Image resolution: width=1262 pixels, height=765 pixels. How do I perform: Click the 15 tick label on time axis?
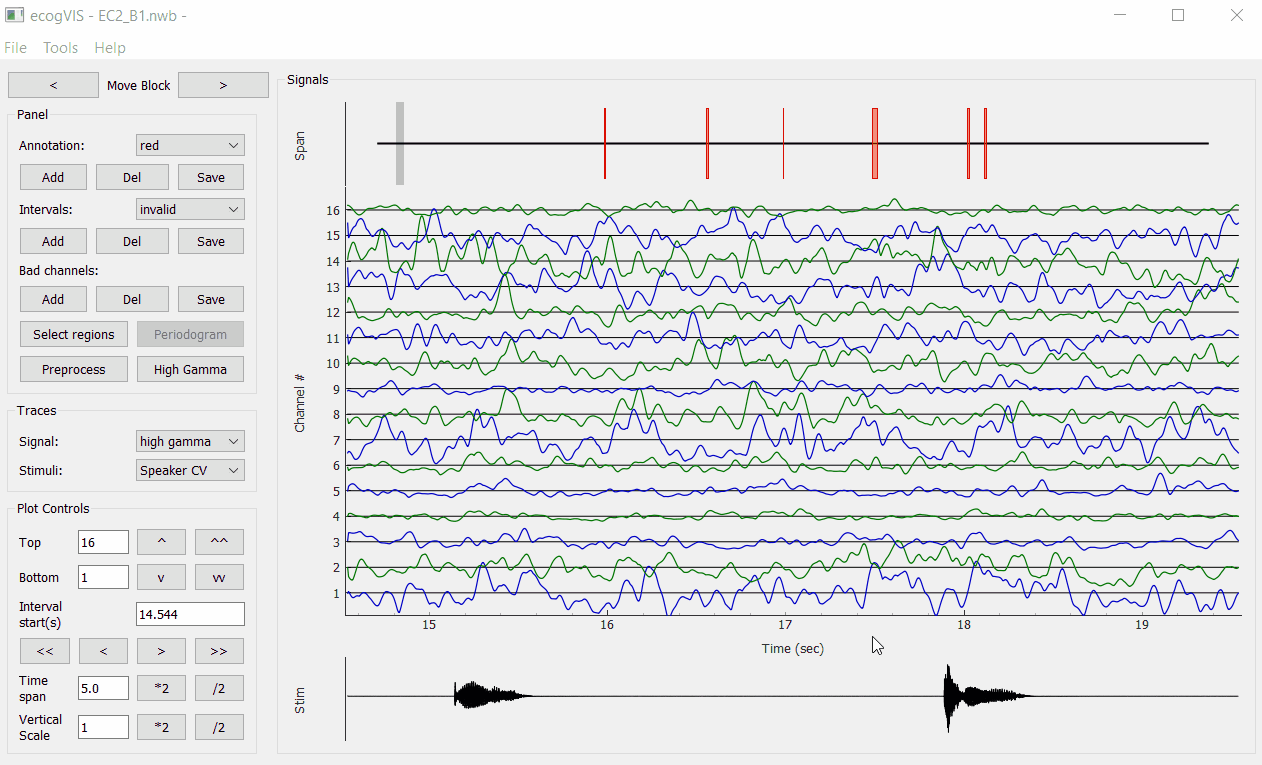[428, 624]
